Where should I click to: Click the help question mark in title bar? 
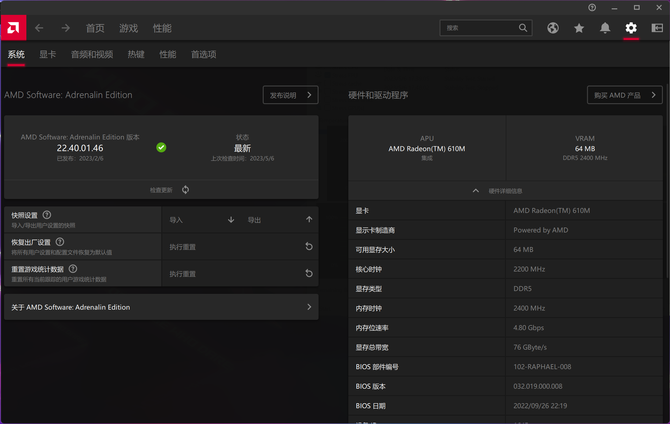coord(592,8)
